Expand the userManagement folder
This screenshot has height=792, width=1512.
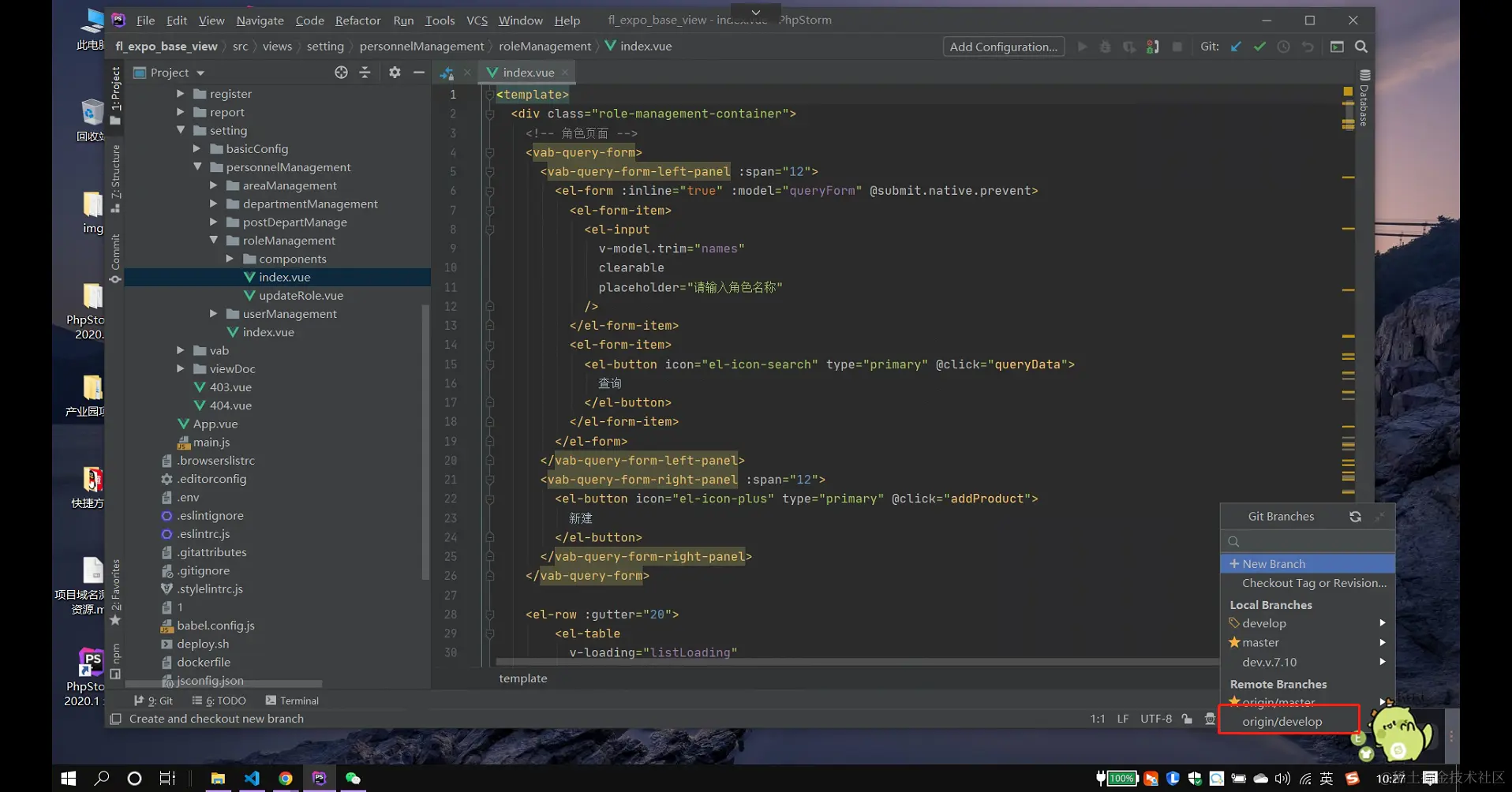point(214,314)
